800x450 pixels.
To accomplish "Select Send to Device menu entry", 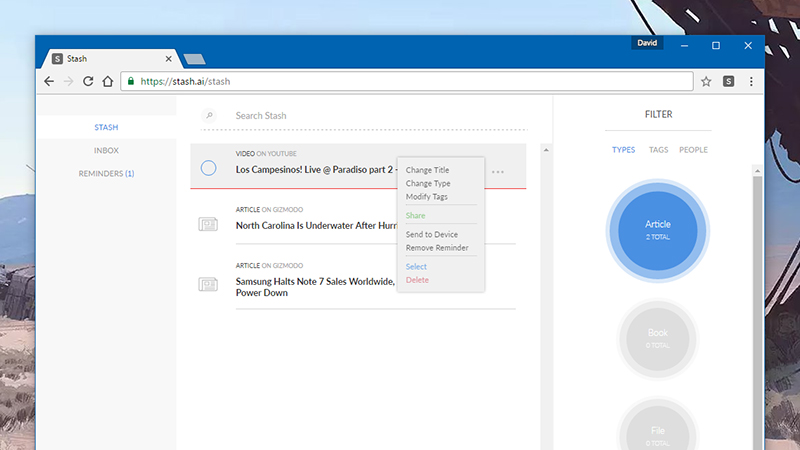I will [x=432, y=234].
